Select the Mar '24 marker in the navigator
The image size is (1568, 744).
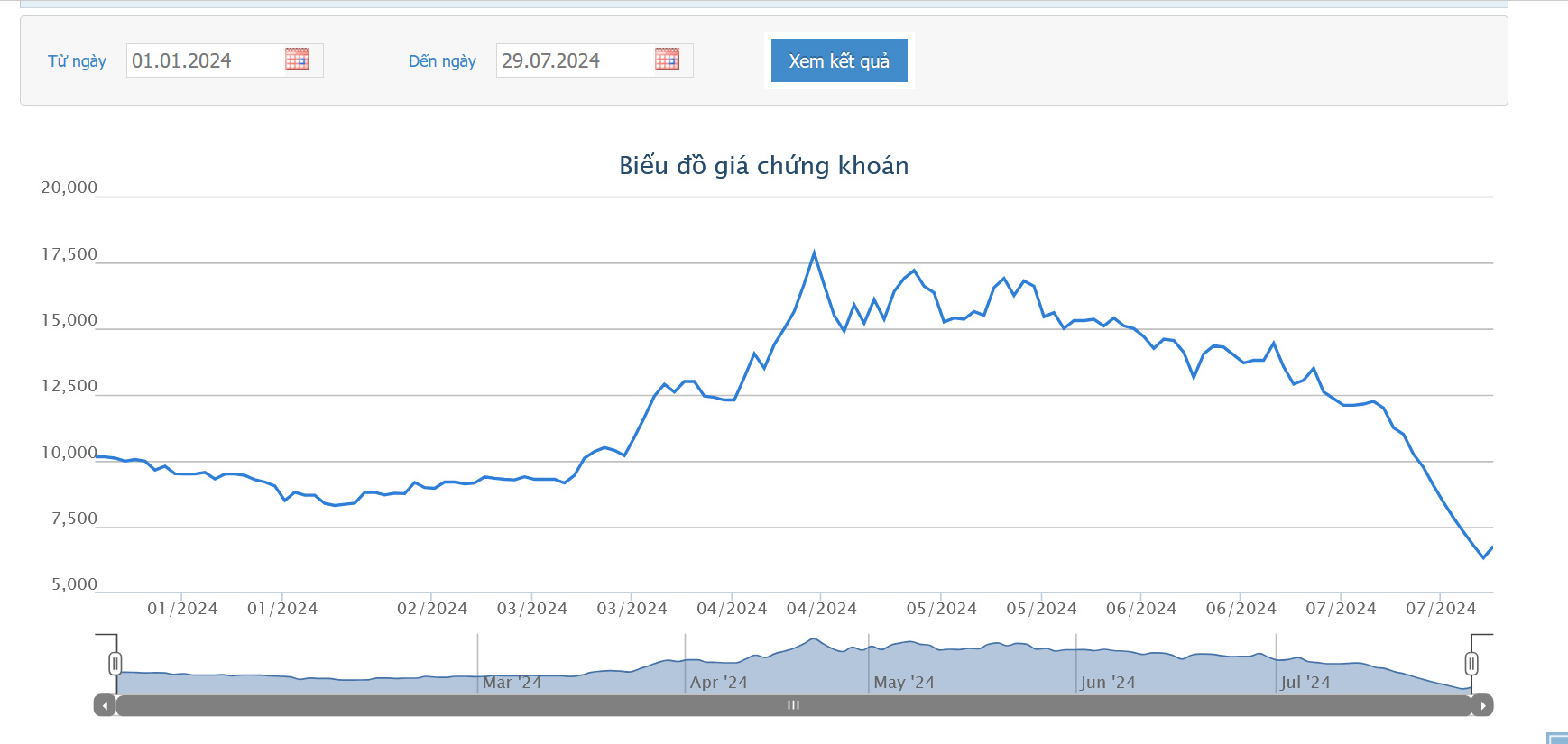point(512,683)
